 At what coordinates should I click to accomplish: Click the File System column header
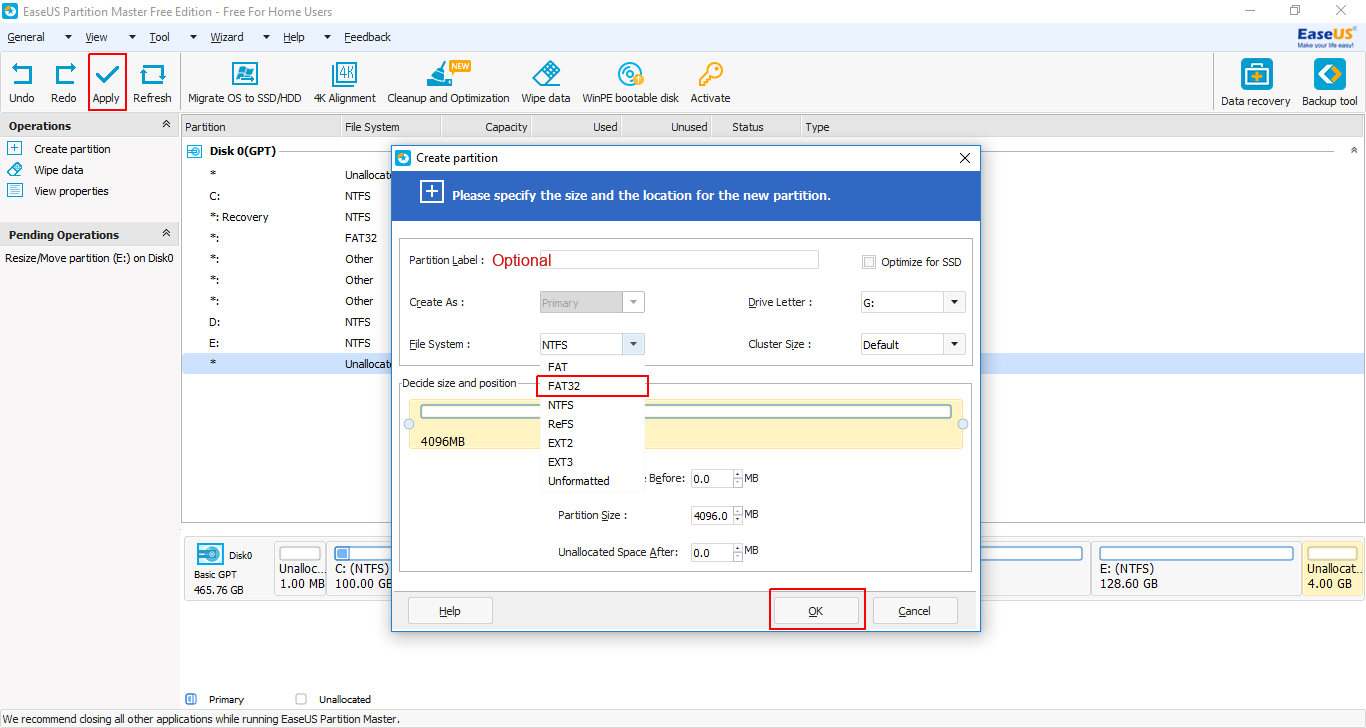[391, 127]
